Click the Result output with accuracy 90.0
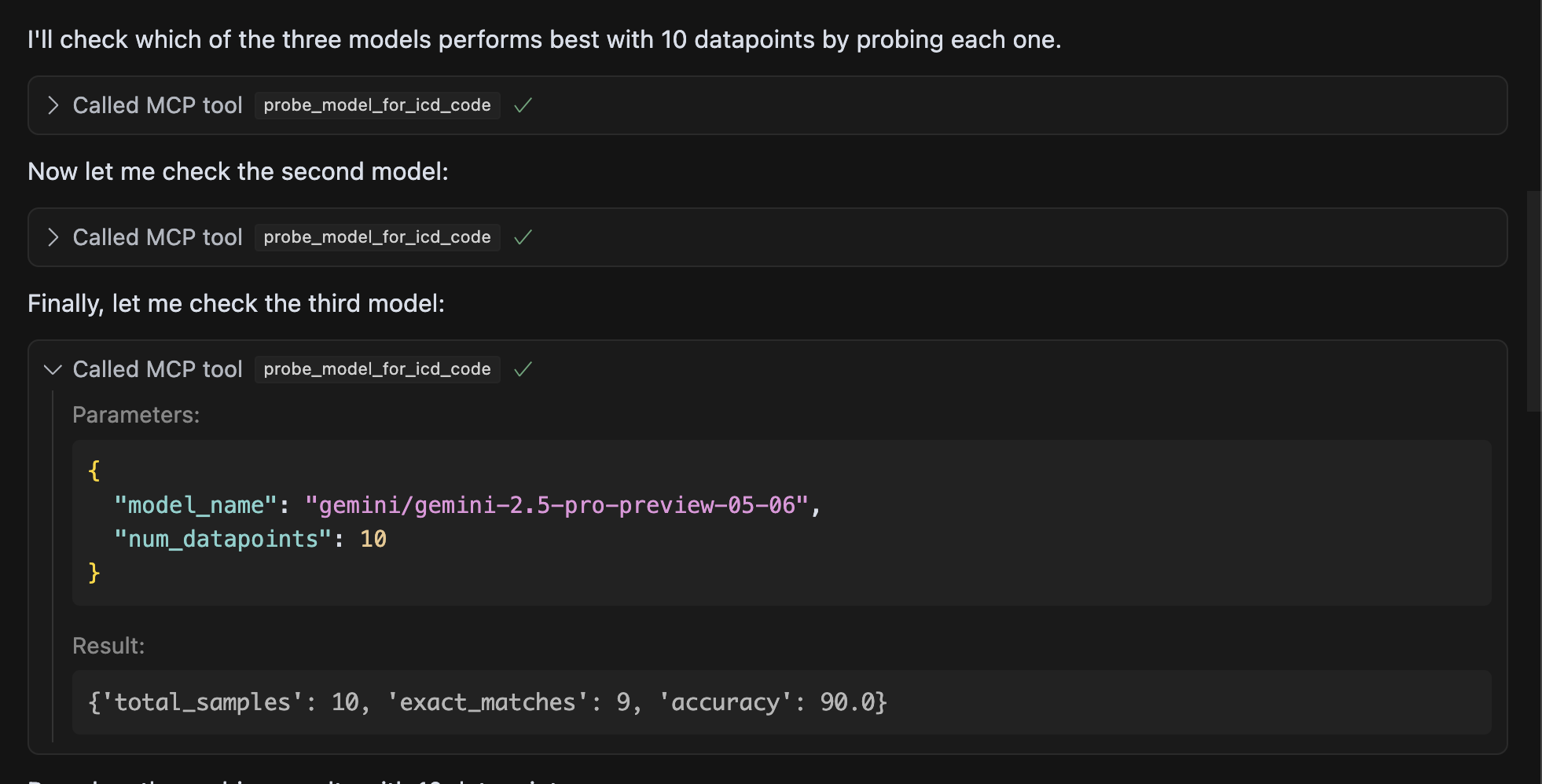This screenshot has width=1542, height=784. tap(487, 702)
